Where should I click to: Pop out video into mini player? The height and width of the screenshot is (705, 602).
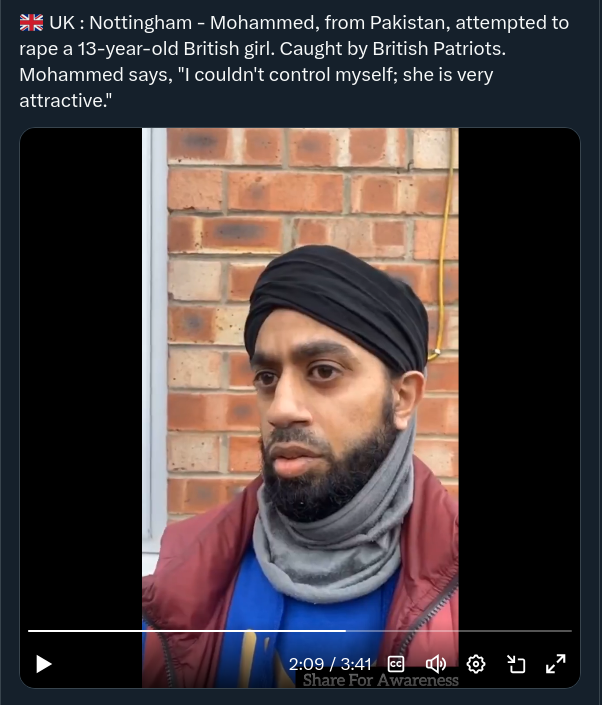click(x=516, y=664)
